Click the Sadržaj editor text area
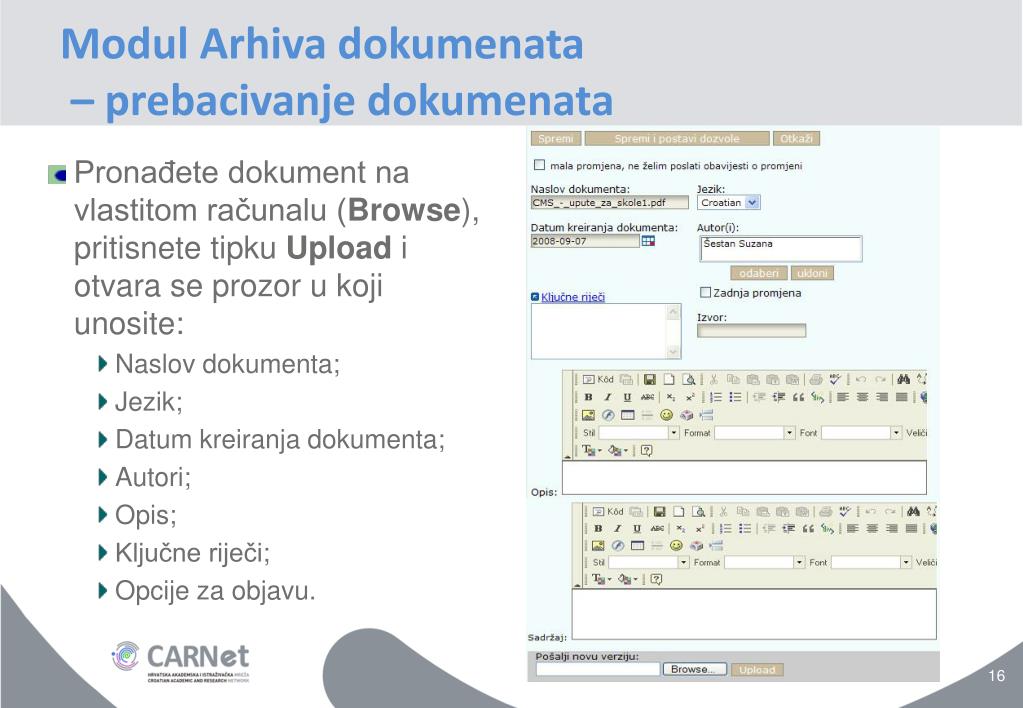 [x=754, y=614]
